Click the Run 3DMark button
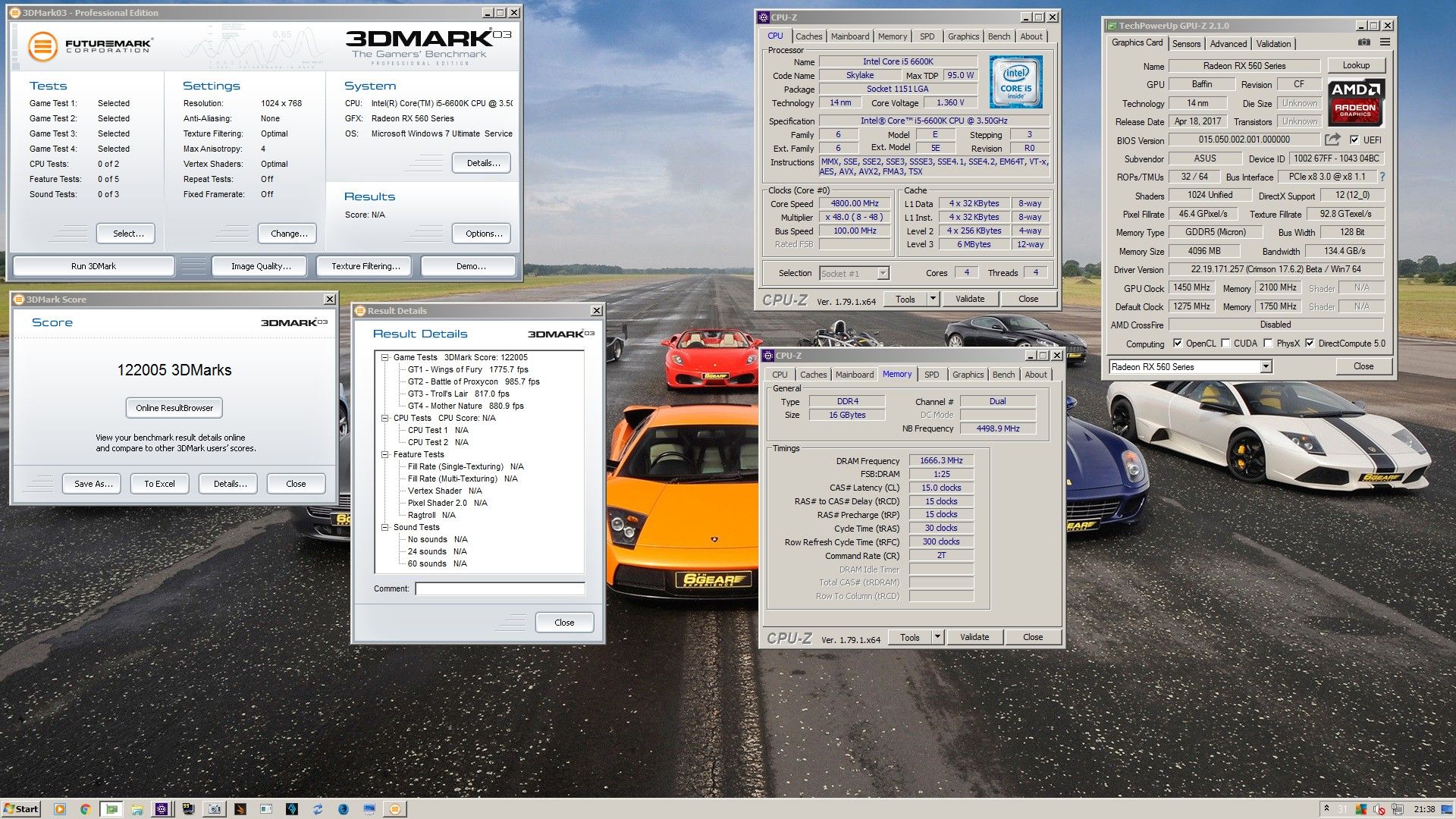 pyautogui.click(x=93, y=266)
